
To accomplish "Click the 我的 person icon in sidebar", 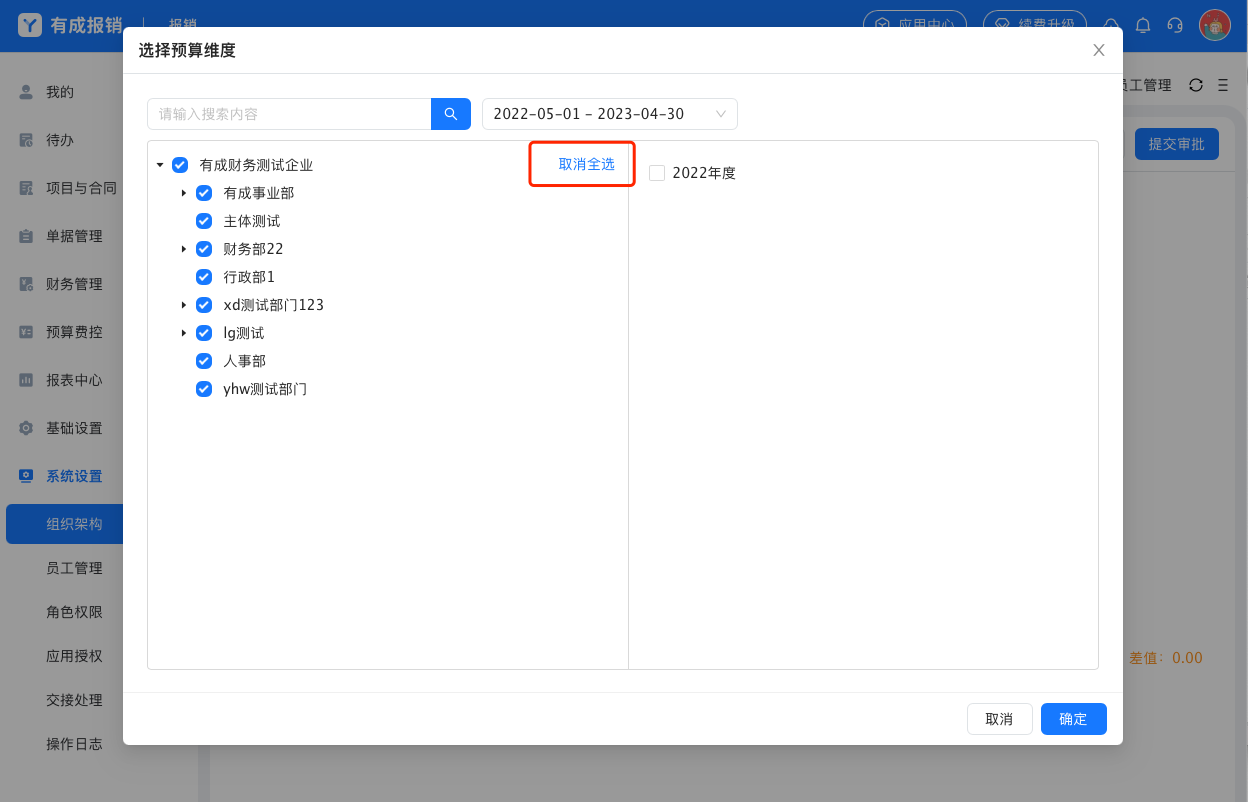I will click(27, 92).
